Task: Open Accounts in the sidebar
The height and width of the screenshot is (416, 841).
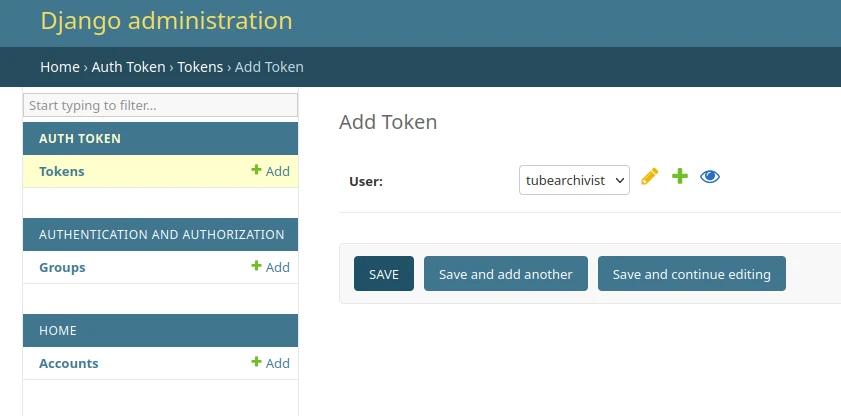Action: (x=69, y=363)
